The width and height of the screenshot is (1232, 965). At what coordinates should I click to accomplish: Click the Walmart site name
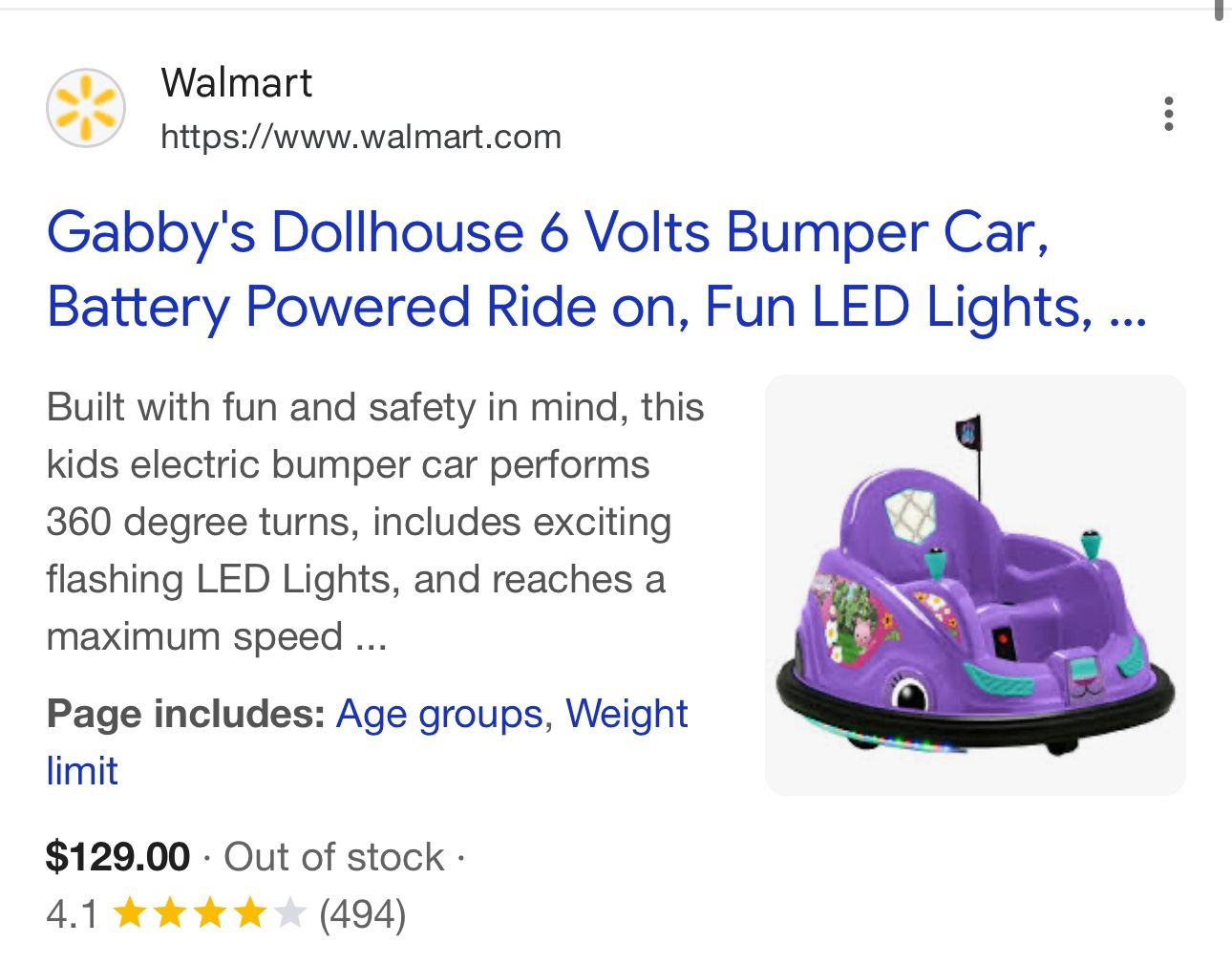[x=236, y=84]
